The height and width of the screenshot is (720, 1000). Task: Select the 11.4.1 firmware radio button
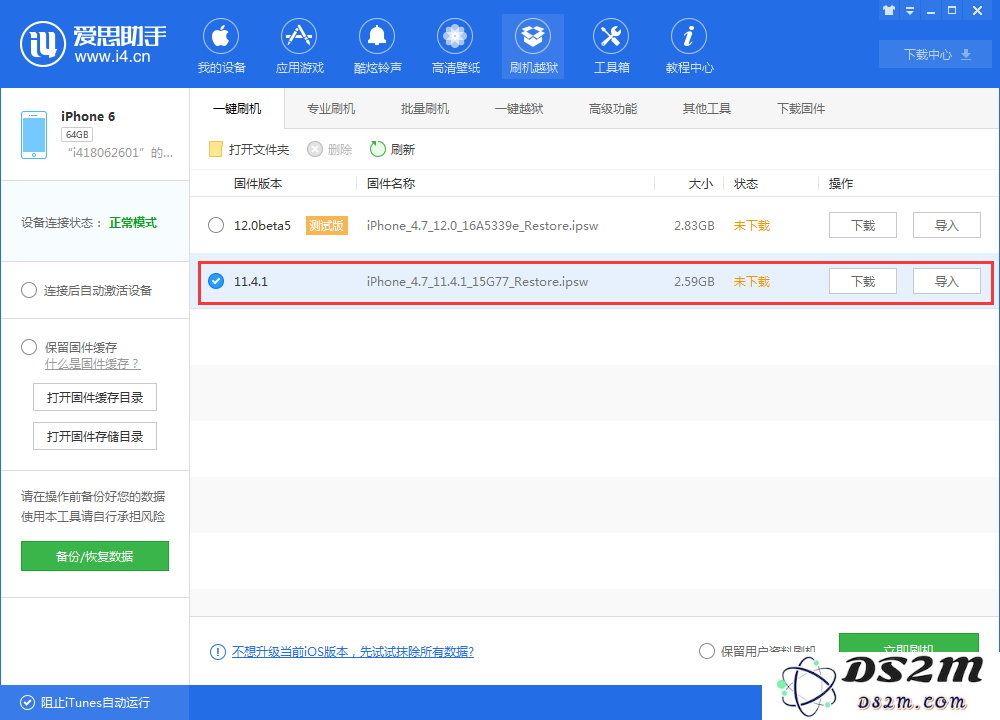[x=216, y=281]
